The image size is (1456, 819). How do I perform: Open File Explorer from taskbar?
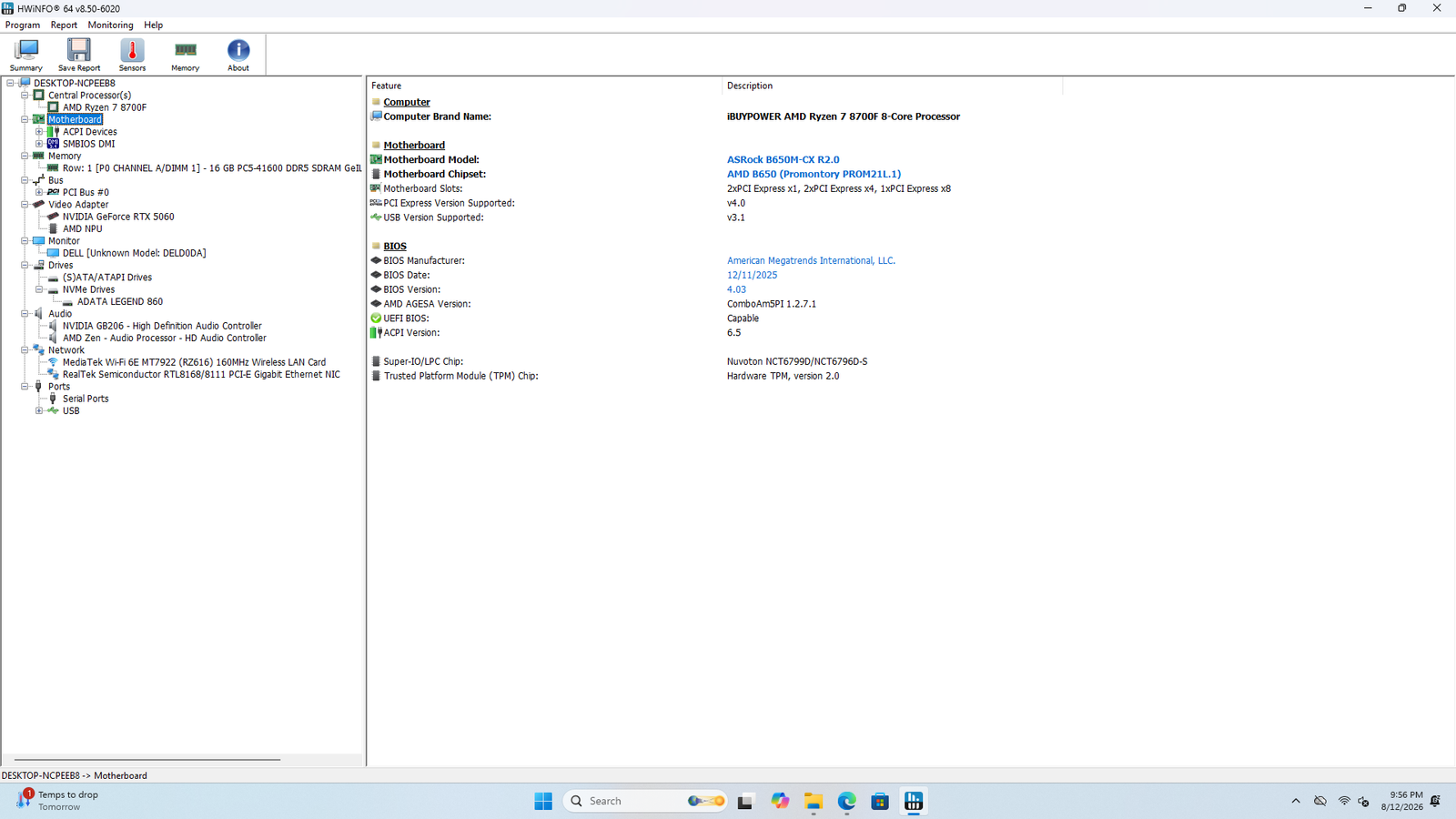tap(813, 801)
